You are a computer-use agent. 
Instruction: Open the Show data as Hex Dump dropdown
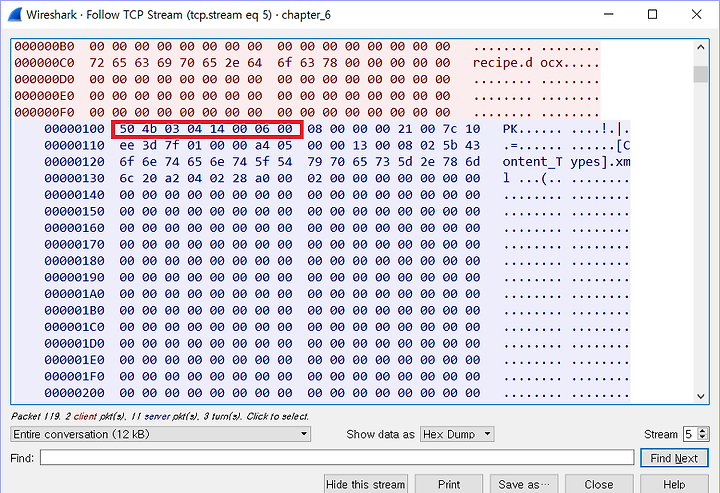click(457, 434)
